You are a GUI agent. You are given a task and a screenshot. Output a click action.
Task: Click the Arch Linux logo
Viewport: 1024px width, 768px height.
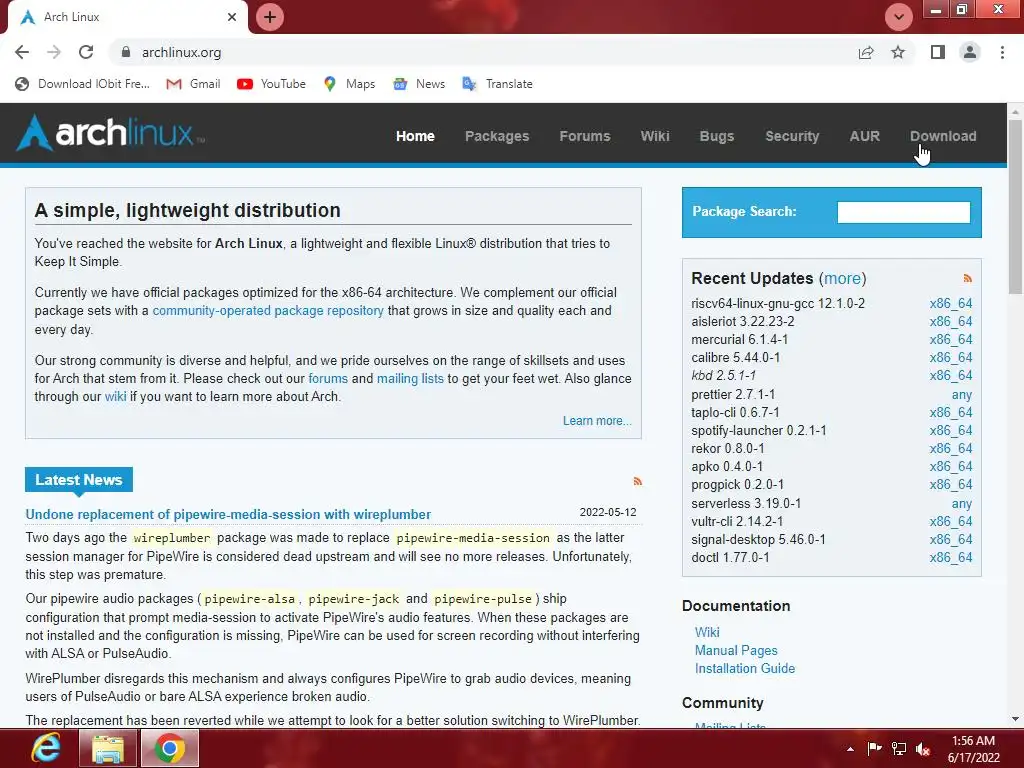[x=110, y=133]
